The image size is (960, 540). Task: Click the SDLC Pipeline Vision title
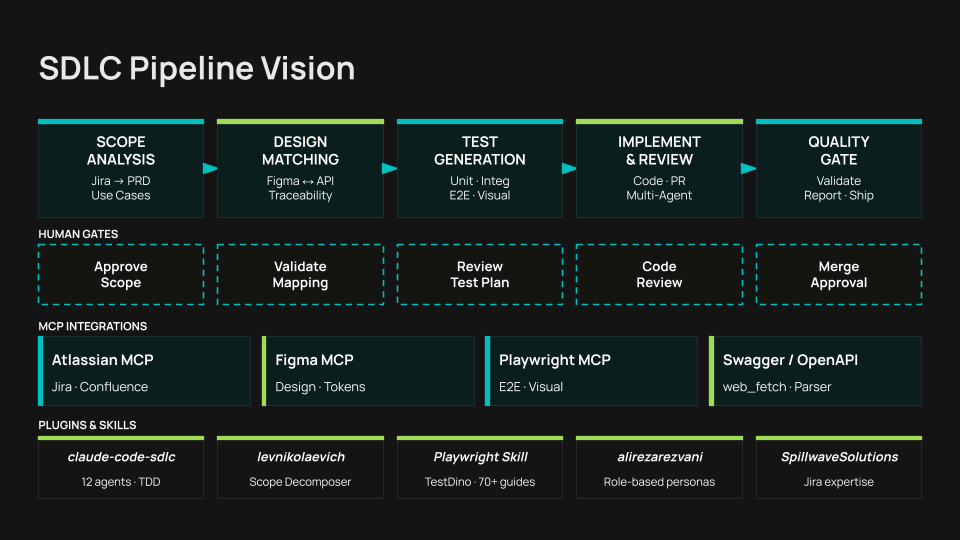pyautogui.click(x=197, y=68)
